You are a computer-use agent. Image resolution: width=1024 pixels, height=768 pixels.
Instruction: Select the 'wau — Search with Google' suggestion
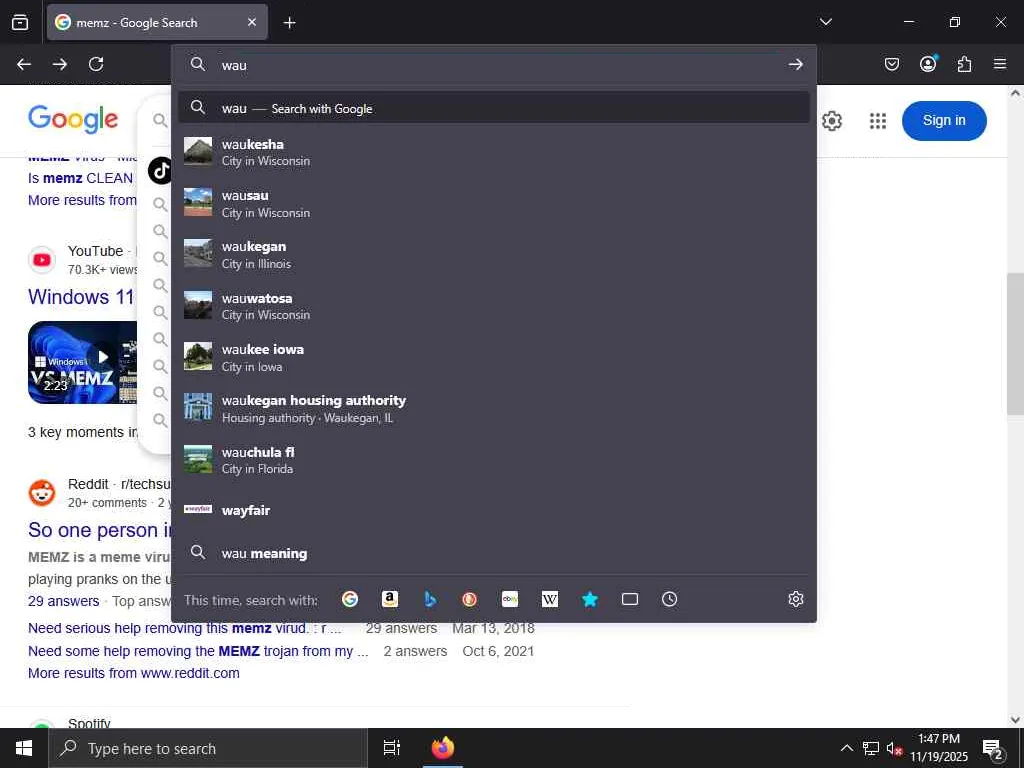tap(494, 108)
